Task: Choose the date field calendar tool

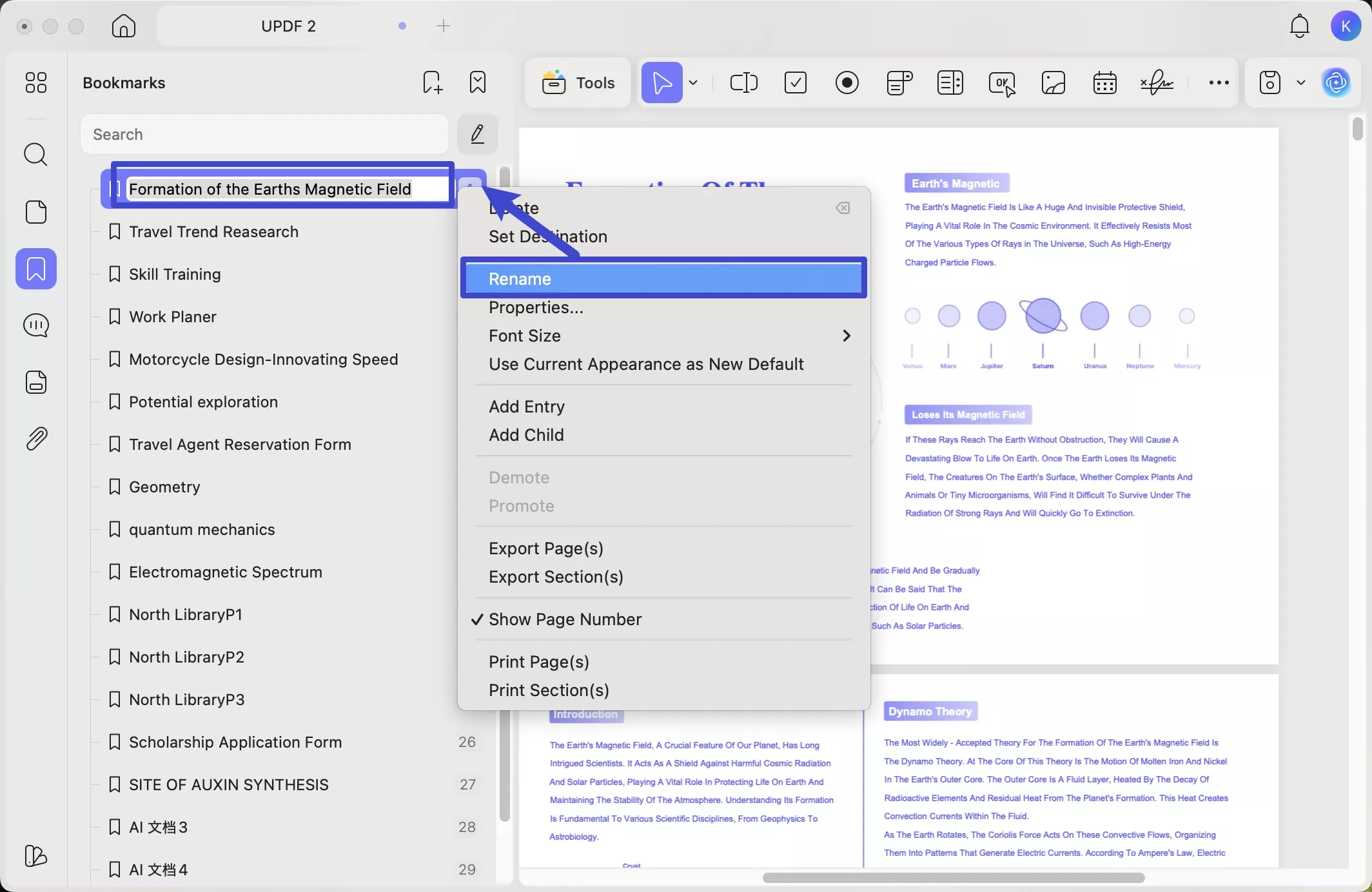Action: (x=1104, y=82)
